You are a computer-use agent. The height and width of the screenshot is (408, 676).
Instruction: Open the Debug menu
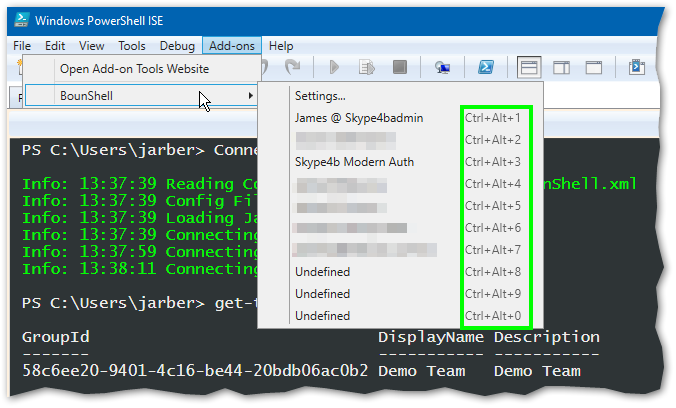point(177,46)
